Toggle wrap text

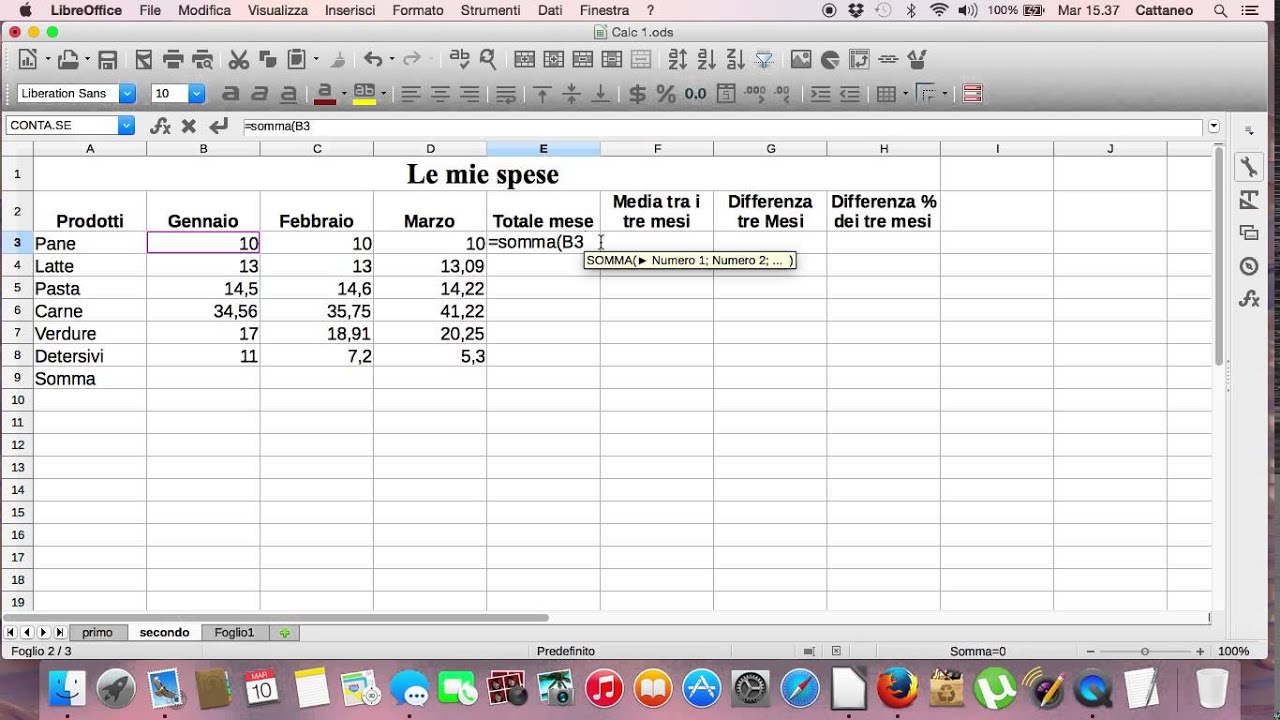coord(506,94)
